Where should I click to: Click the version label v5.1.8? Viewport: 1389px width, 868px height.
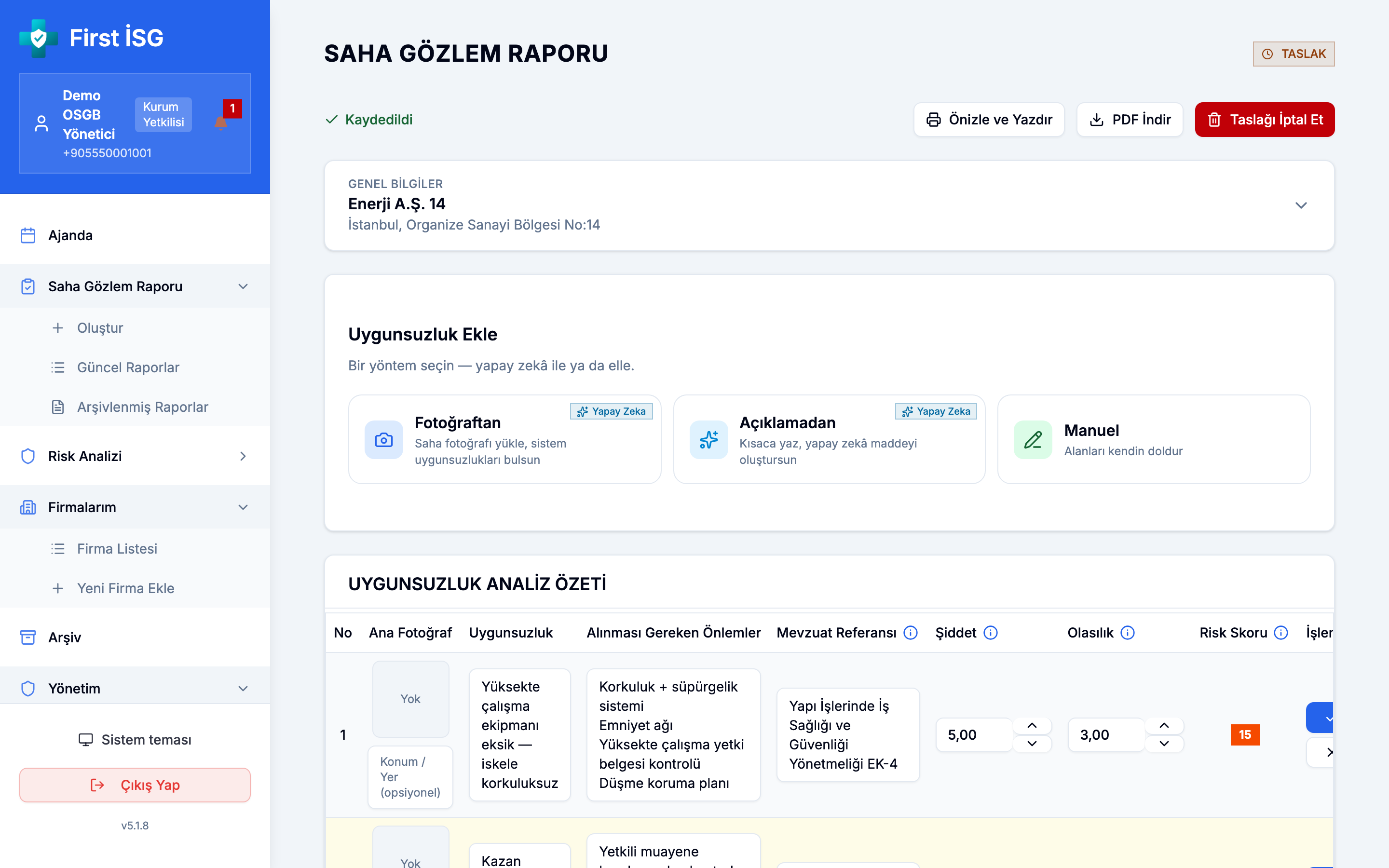(135, 826)
